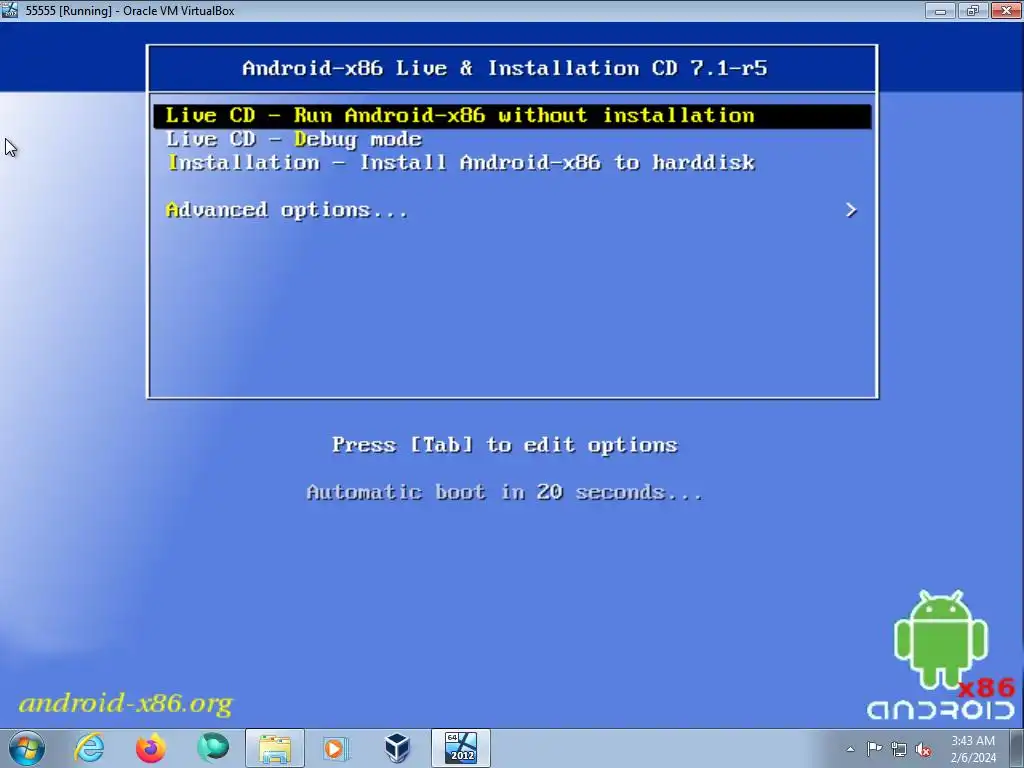This screenshot has width=1024, height=768.
Task: Open the media player taskbar icon
Action: tap(336, 748)
